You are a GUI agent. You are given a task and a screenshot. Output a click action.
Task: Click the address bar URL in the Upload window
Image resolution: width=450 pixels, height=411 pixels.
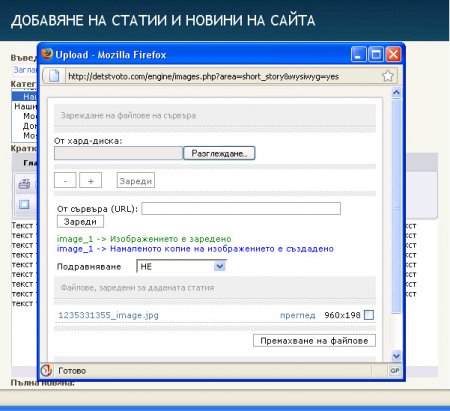click(x=203, y=76)
